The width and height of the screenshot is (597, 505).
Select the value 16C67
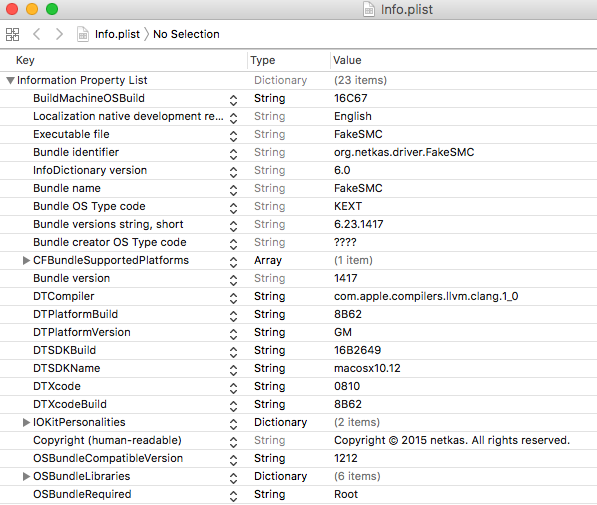click(351, 98)
